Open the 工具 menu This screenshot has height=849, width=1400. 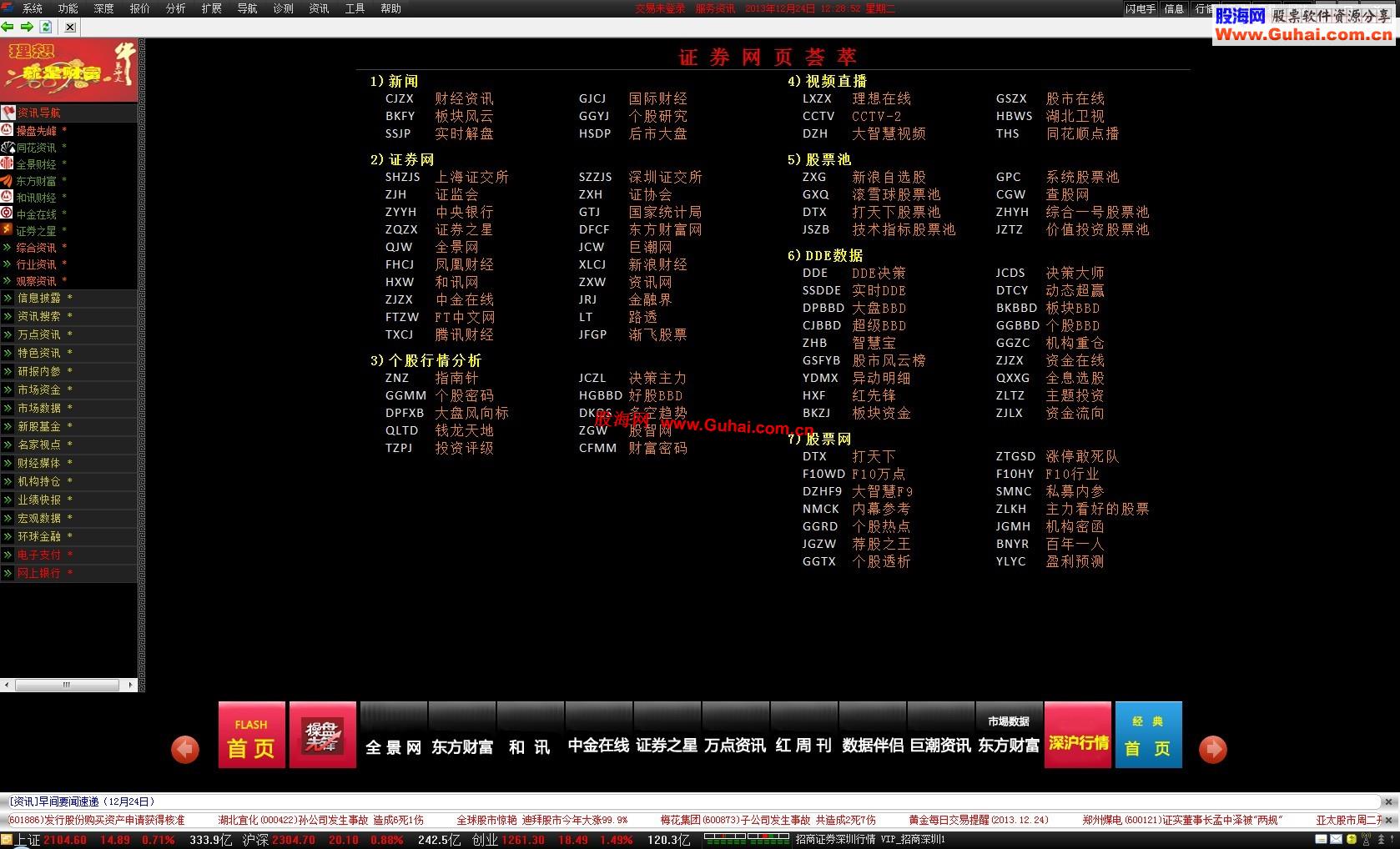(x=355, y=8)
